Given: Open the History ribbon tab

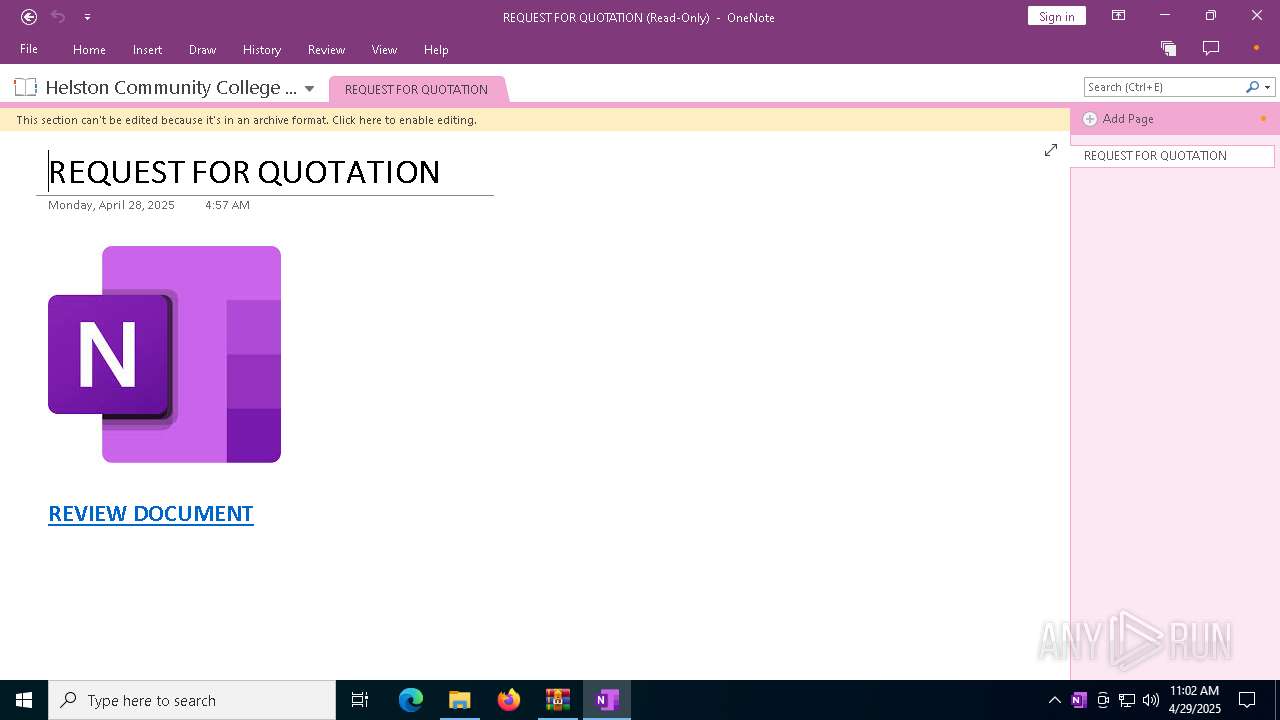Looking at the screenshot, I should [x=262, y=49].
